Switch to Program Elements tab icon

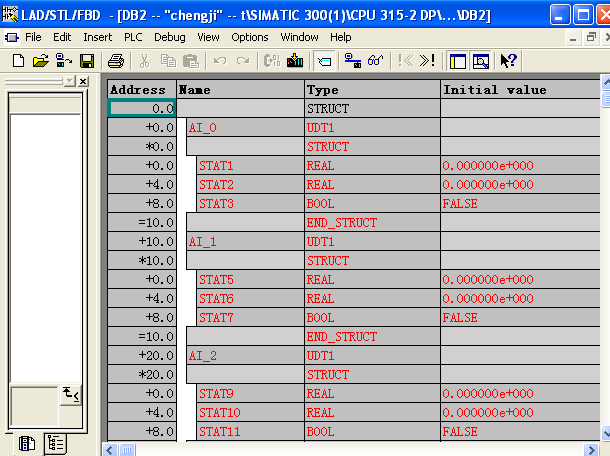pyautogui.click(x=27, y=444)
